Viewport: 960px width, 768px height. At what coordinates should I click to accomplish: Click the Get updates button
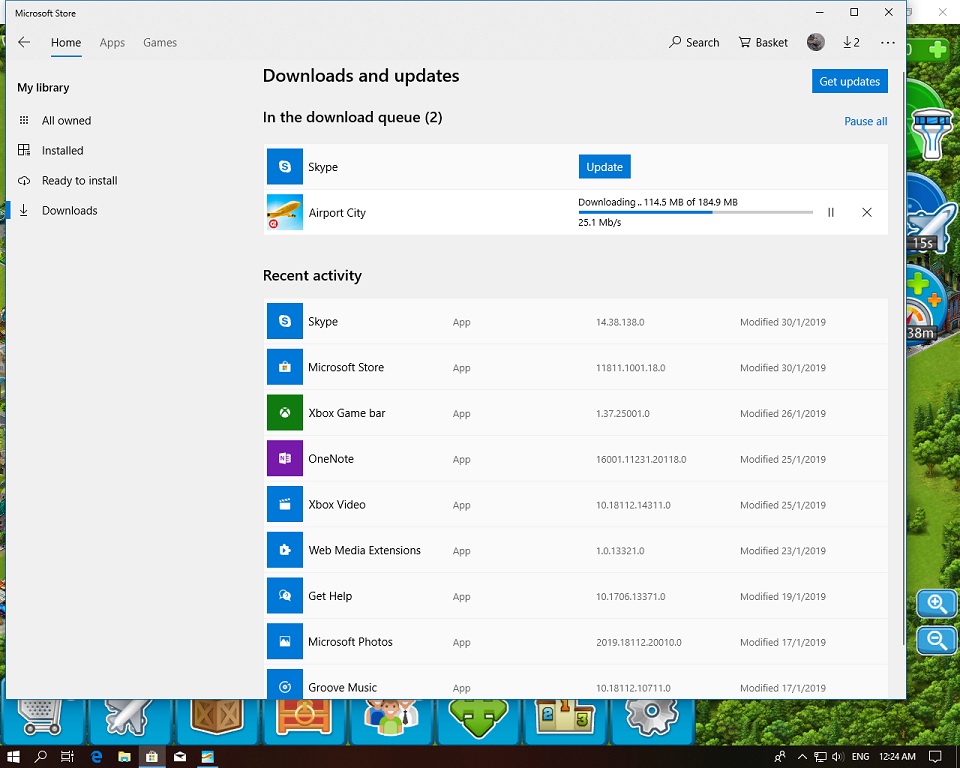850,81
